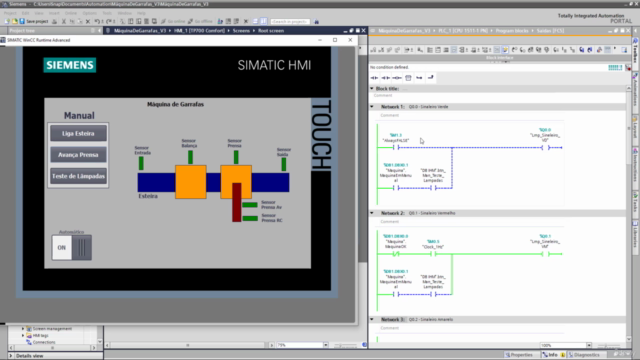Screen dimensions: 640x360
Task: Open the editor zoom level dropdown
Action: pyautogui.click(x=589, y=345)
